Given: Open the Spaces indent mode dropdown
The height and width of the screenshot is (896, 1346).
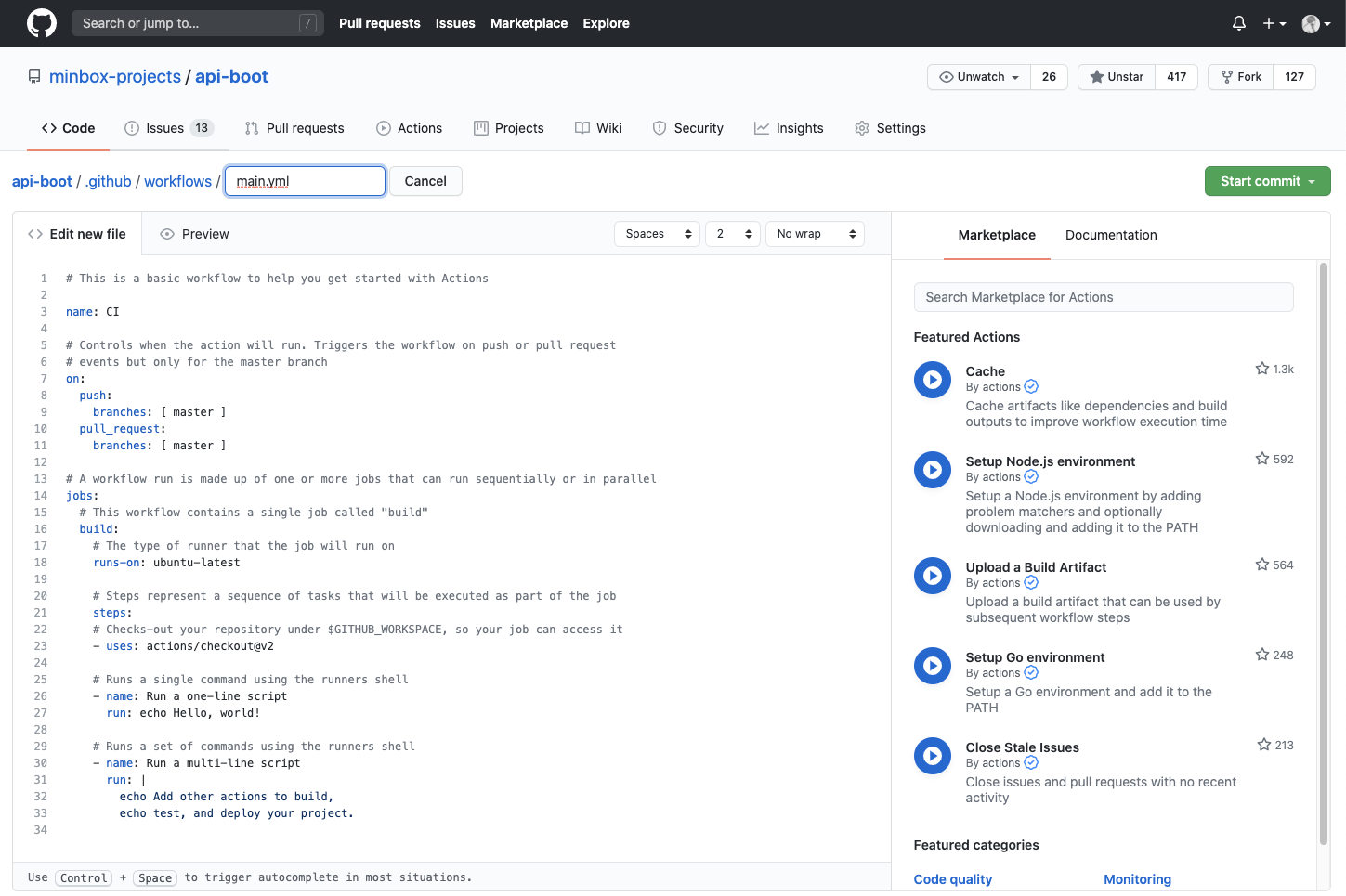Looking at the screenshot, I should [x=657, y=234].
